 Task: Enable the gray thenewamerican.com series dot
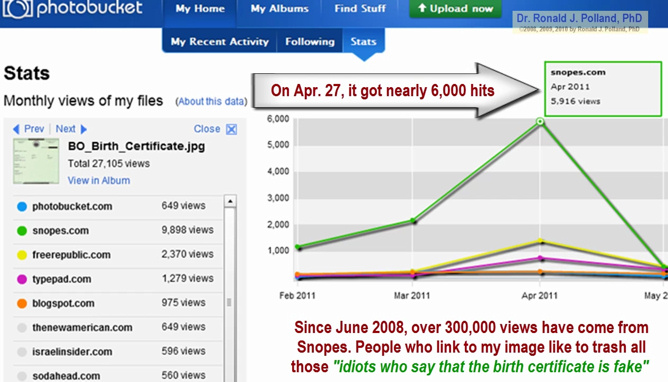(x=22, y=328)
